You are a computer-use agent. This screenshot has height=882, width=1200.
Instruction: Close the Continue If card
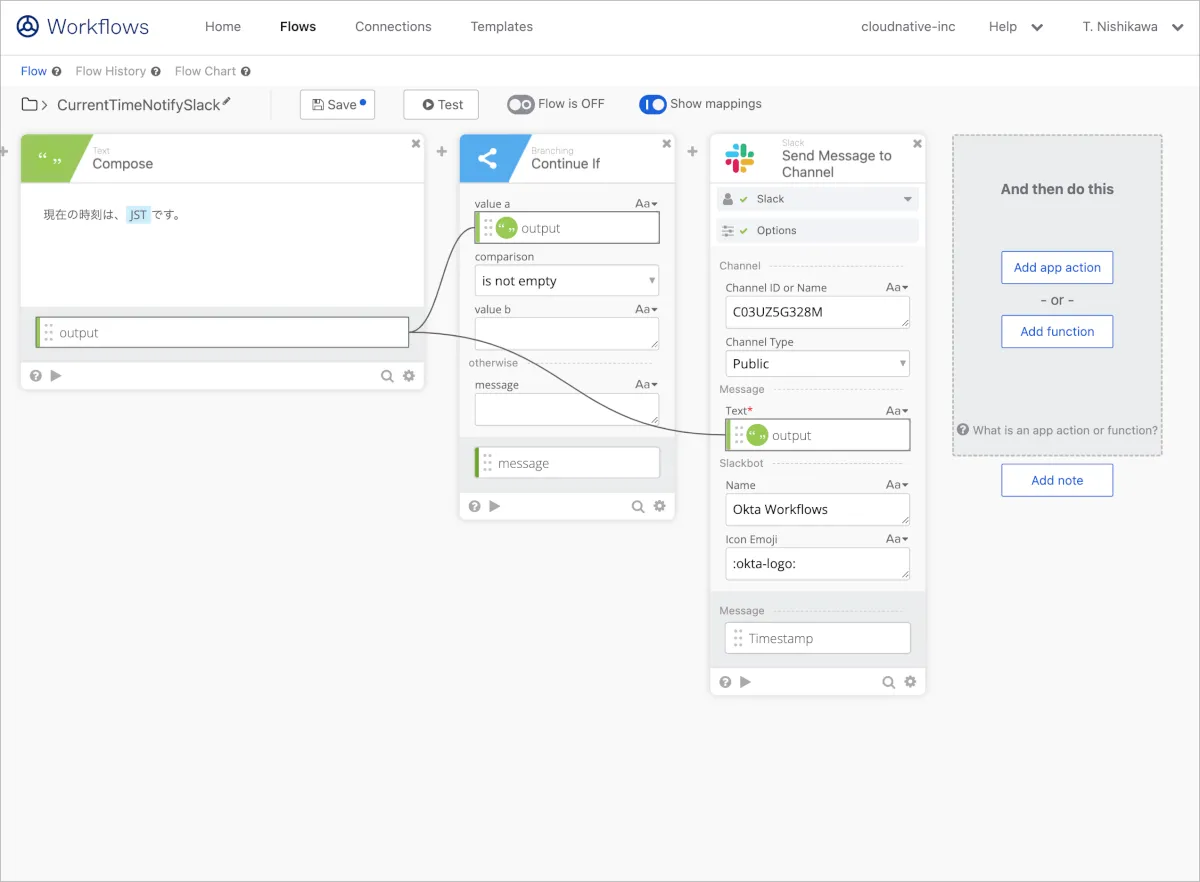coord(667,144)
